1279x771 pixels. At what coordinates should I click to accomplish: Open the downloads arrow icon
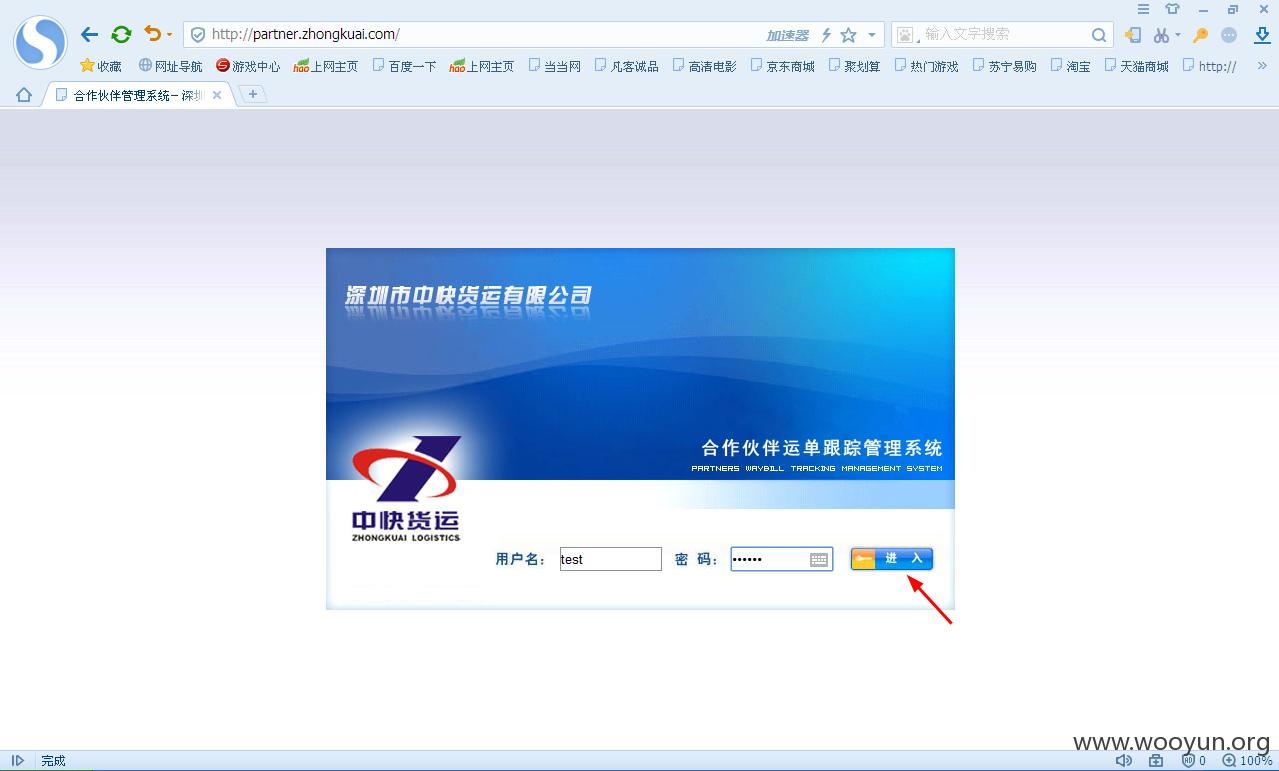1262,35
